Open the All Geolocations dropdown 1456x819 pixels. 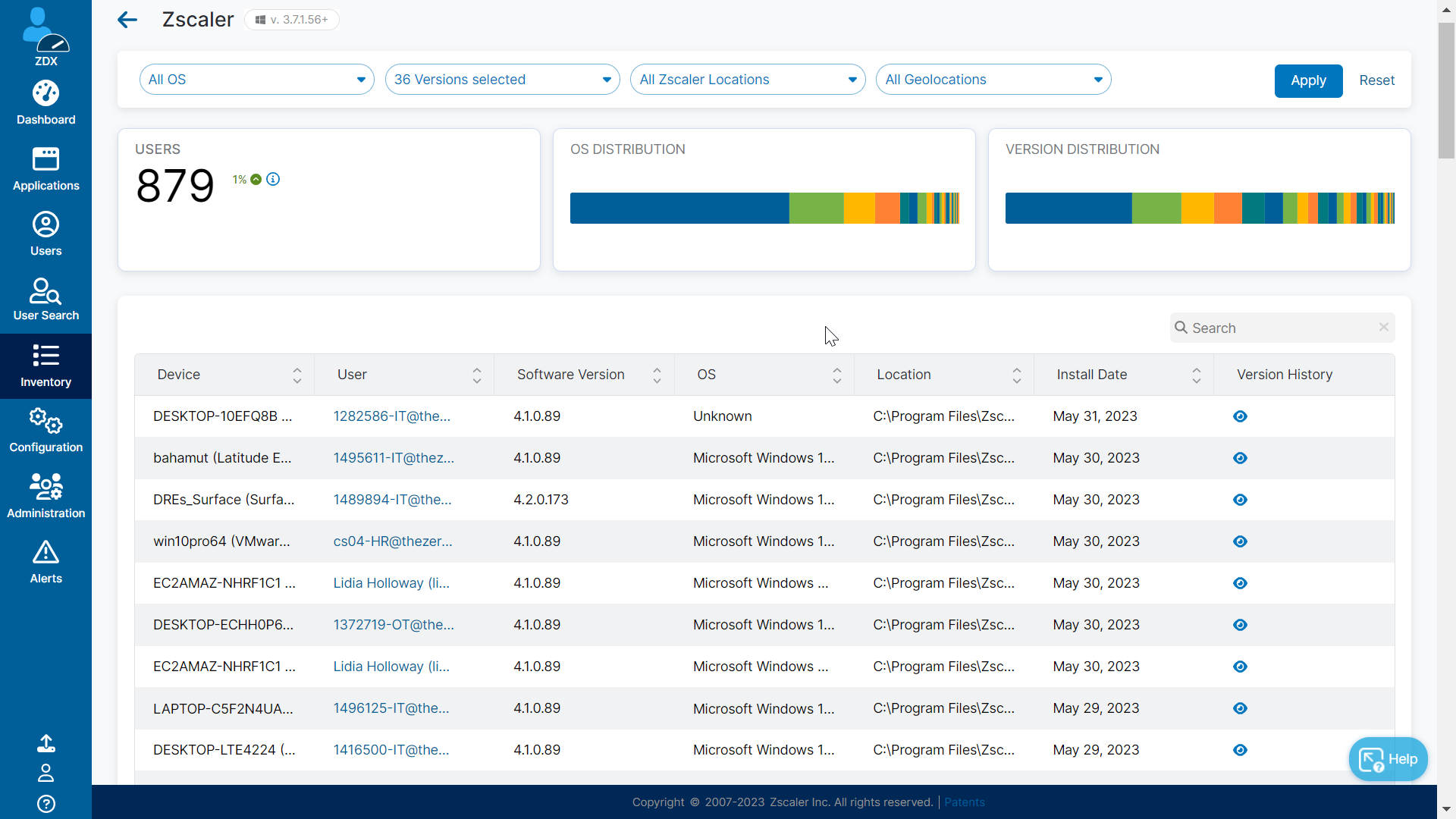click(x=993, y=79)
